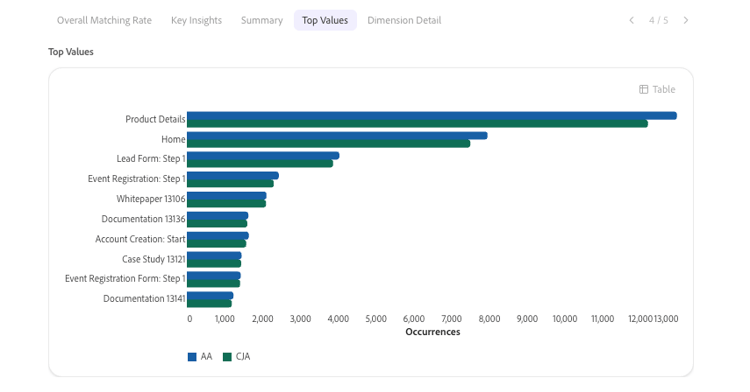Click the blue AA bar for Home

pos(337,136)
